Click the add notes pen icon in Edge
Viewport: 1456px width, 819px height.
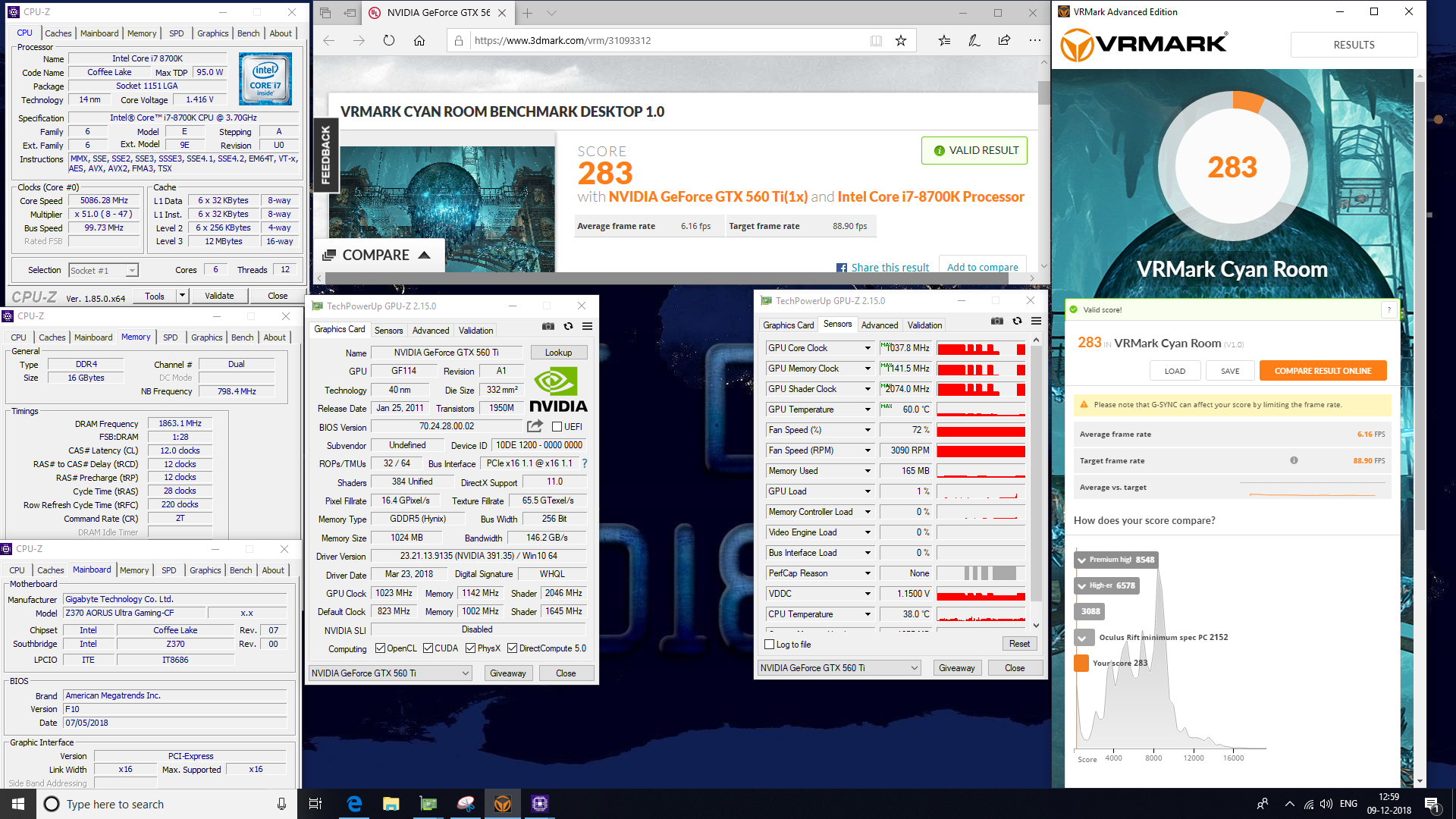(x=974, y=41)
